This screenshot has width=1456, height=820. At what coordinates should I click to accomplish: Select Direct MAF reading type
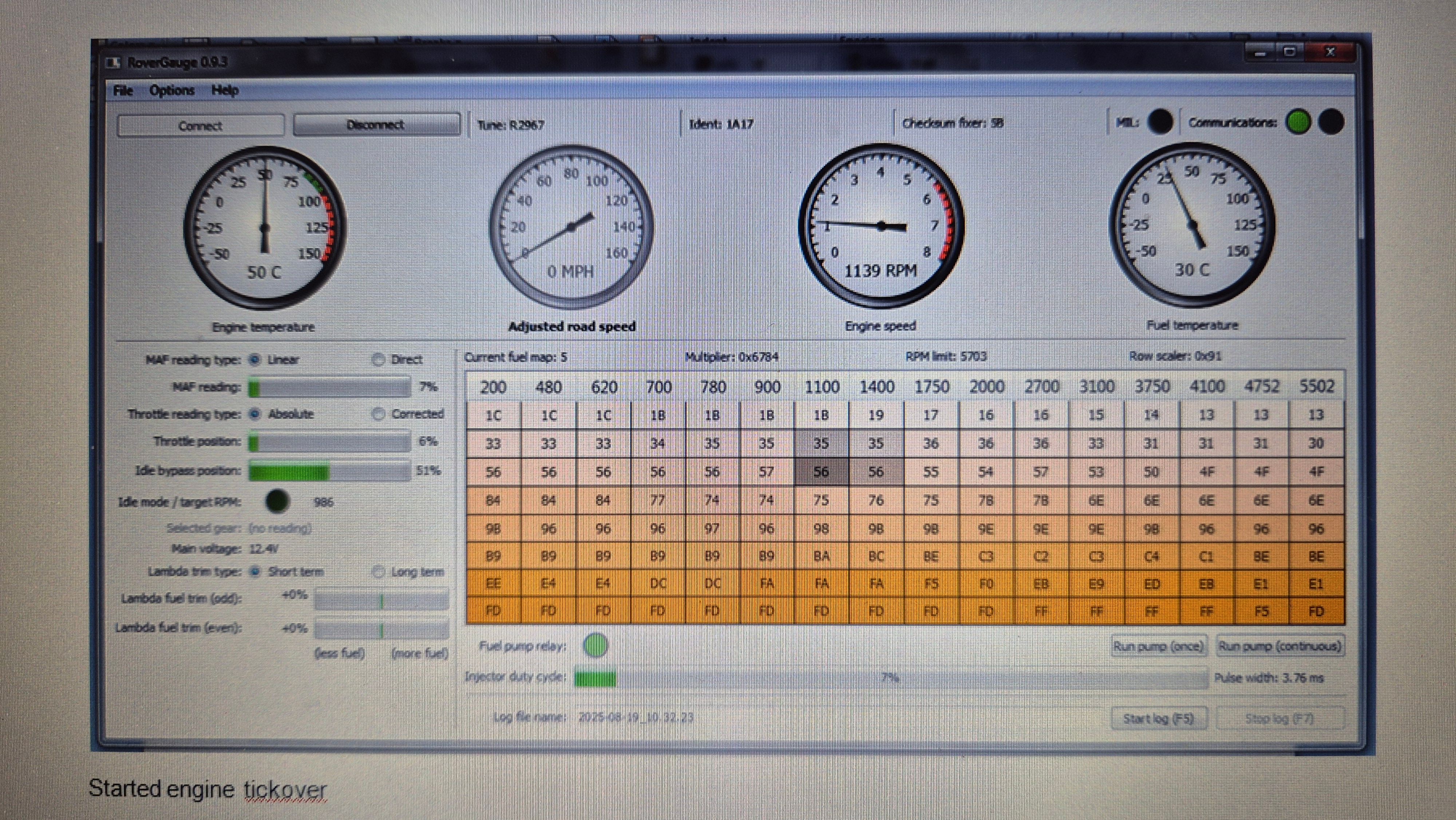(378, 360)
